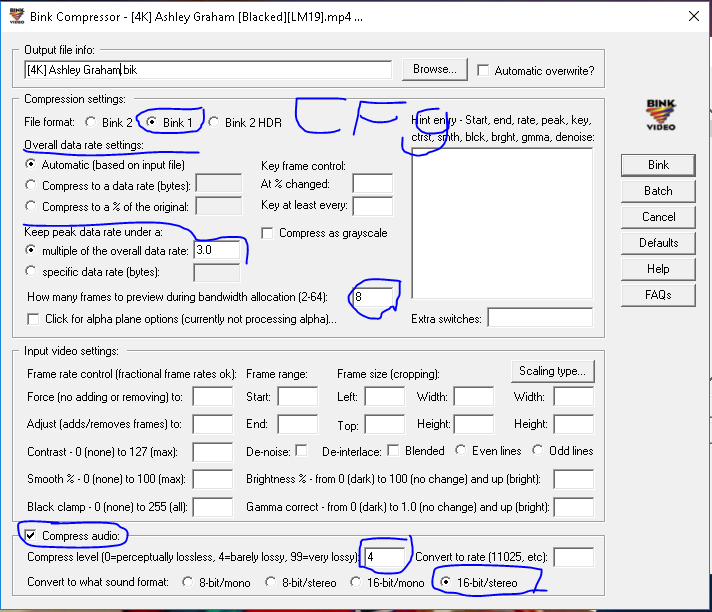Start compression with the Bink button
712x612 pixels.
(658, 165)
